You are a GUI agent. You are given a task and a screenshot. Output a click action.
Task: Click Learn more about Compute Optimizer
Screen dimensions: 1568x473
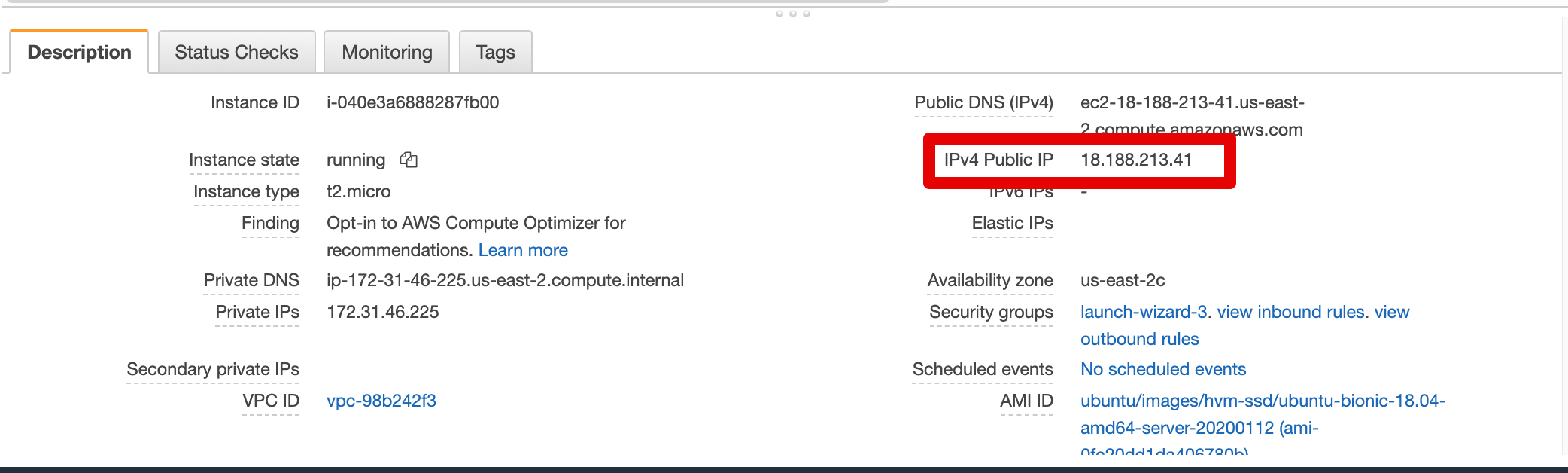click(522, 249)
